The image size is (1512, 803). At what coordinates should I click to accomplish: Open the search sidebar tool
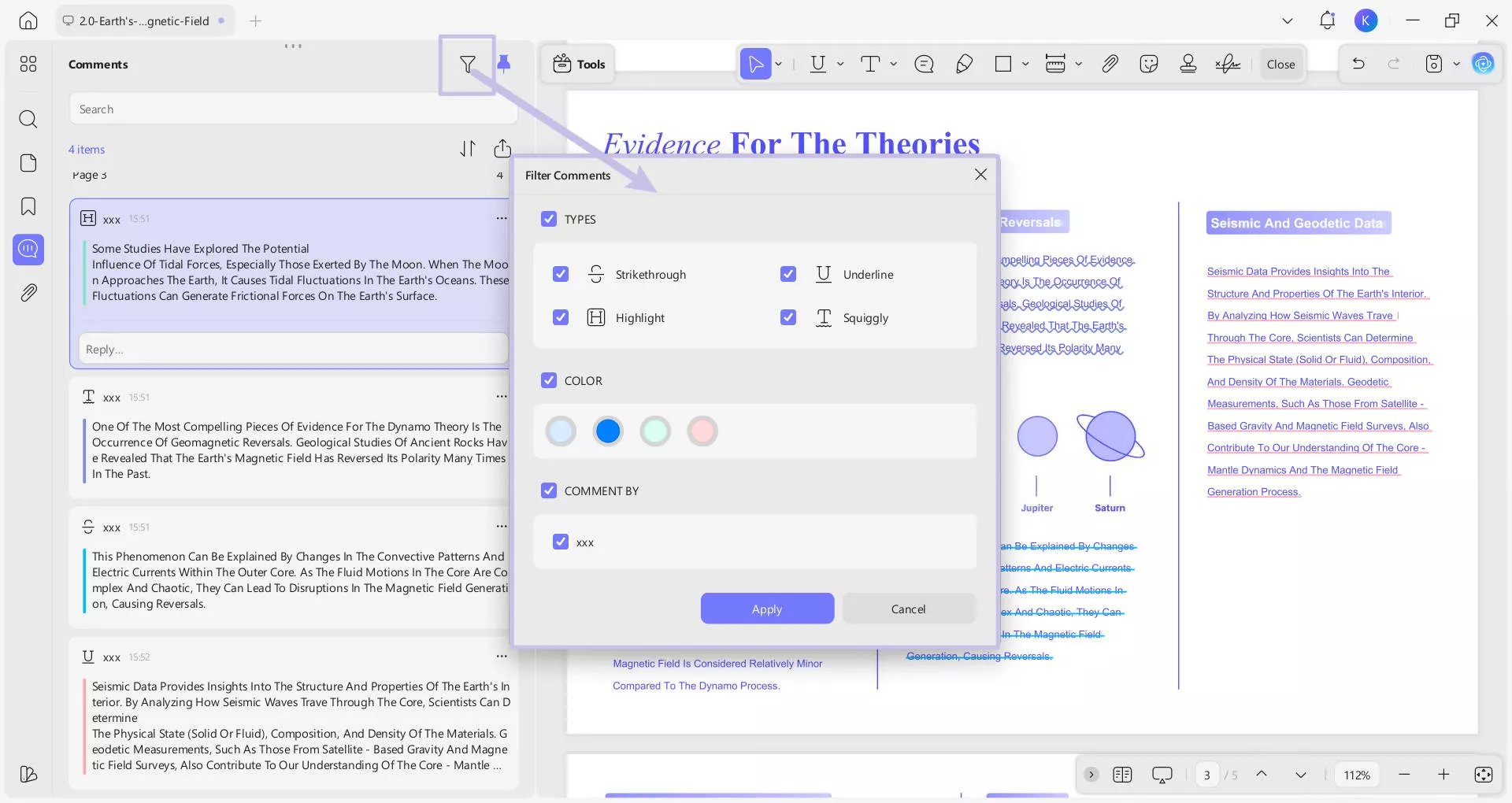pos(28,119)
